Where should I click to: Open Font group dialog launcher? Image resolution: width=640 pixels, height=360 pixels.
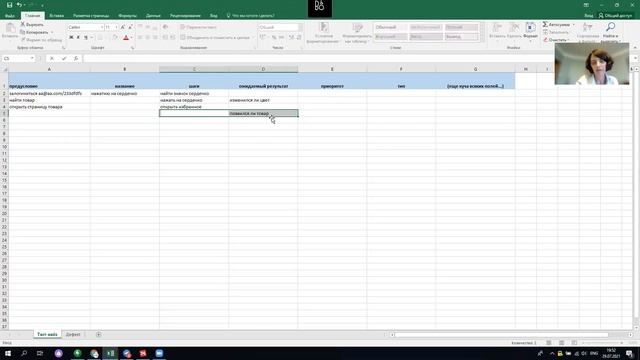click(x=132, y=48)
